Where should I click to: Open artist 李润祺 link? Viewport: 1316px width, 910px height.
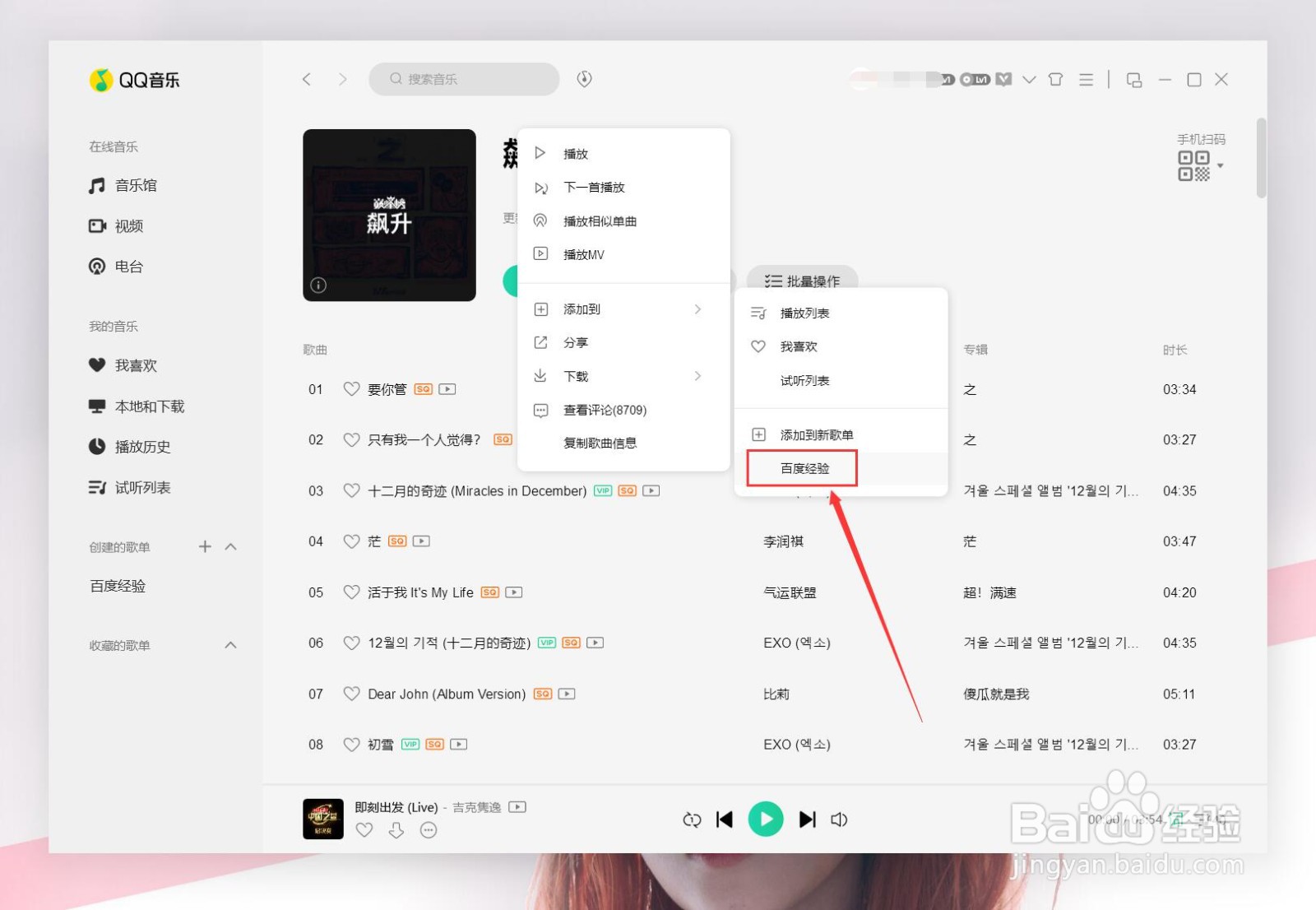coord(783,541)
